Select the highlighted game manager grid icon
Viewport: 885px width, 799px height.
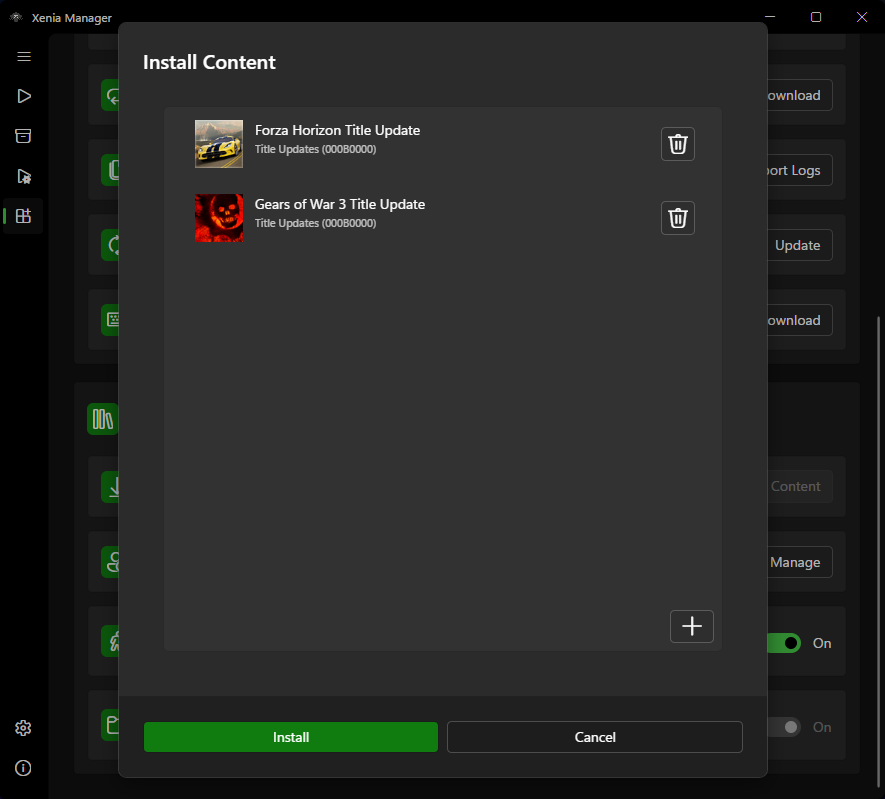[x=23, y=216]
